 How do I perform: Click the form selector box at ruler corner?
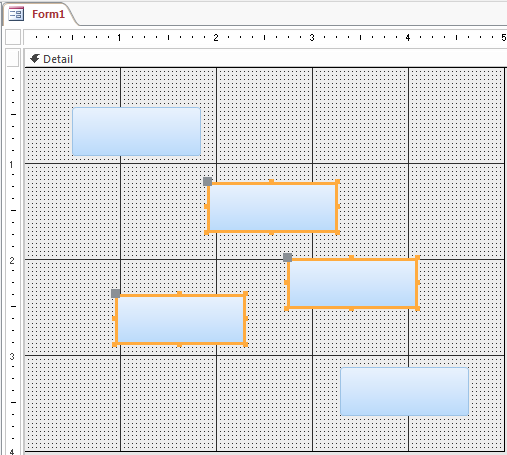tap(13, 37)
